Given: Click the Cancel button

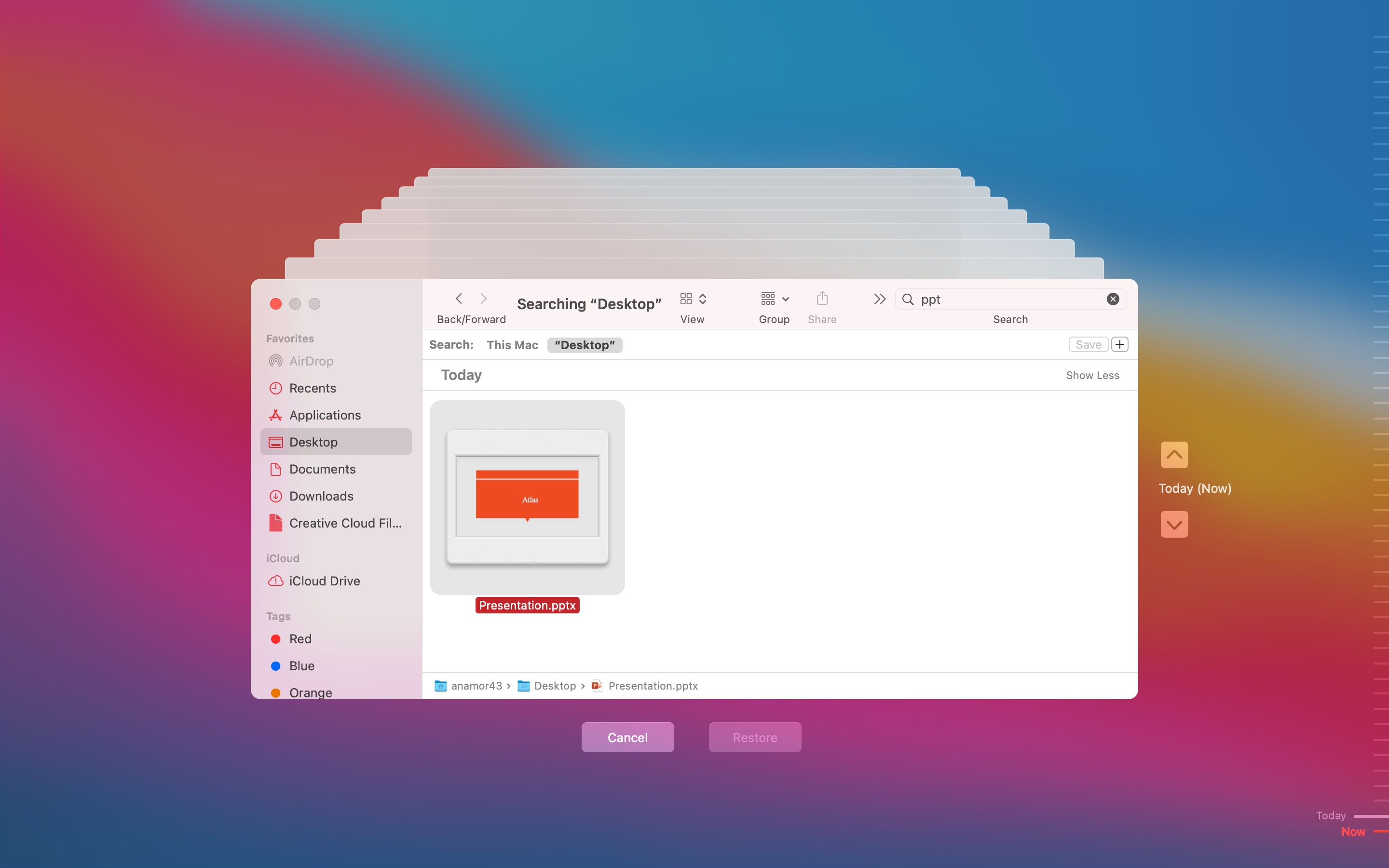Looking at the screenshot, I should (x=627, y=737).
